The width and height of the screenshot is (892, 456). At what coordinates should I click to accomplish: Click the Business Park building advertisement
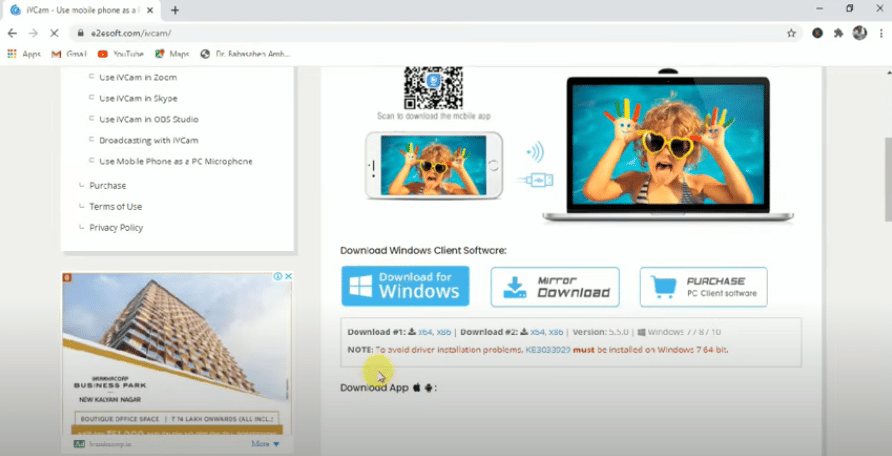[x=177, y=354]
